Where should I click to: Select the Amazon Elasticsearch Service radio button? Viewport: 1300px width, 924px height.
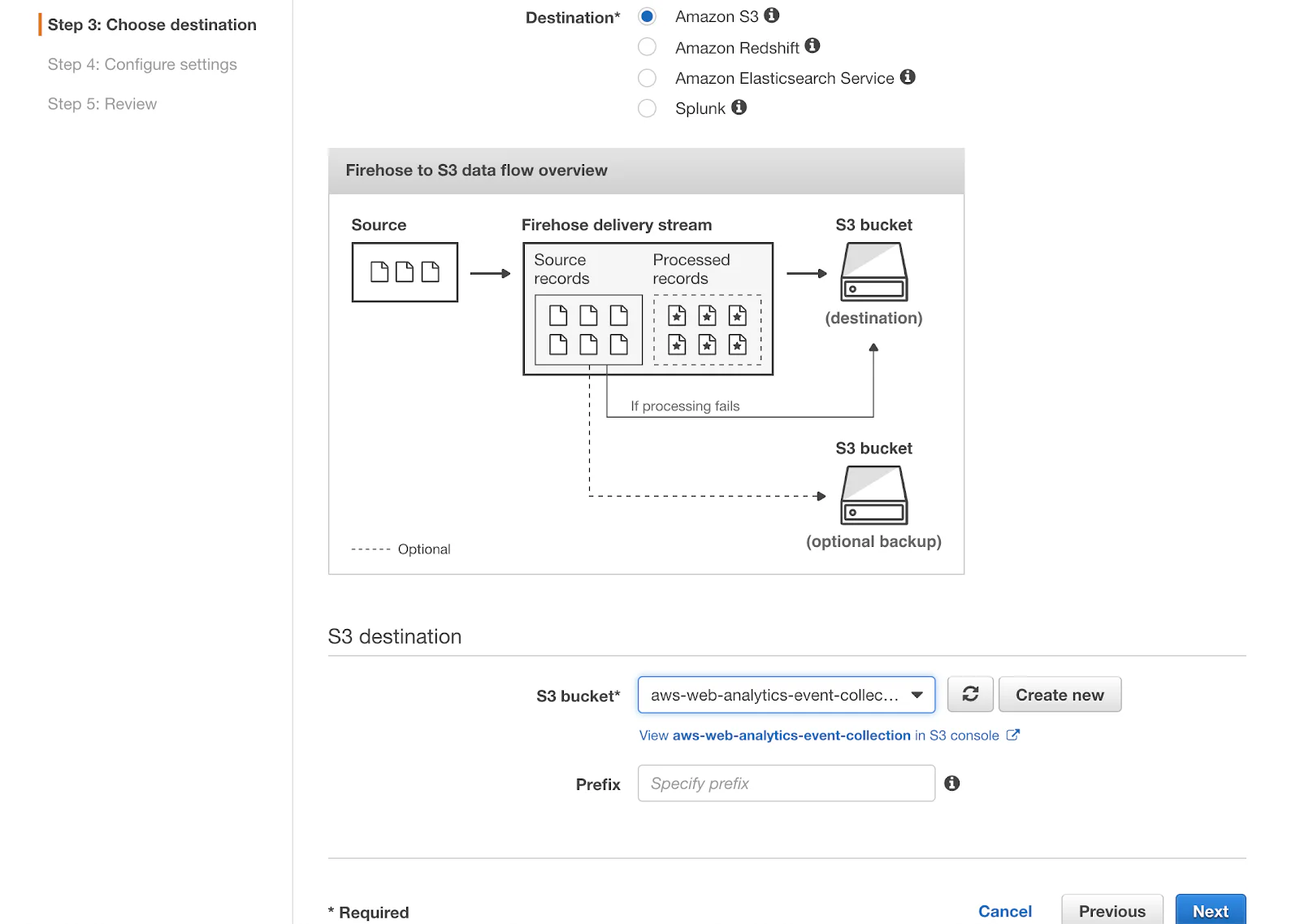tap(647, 78)
